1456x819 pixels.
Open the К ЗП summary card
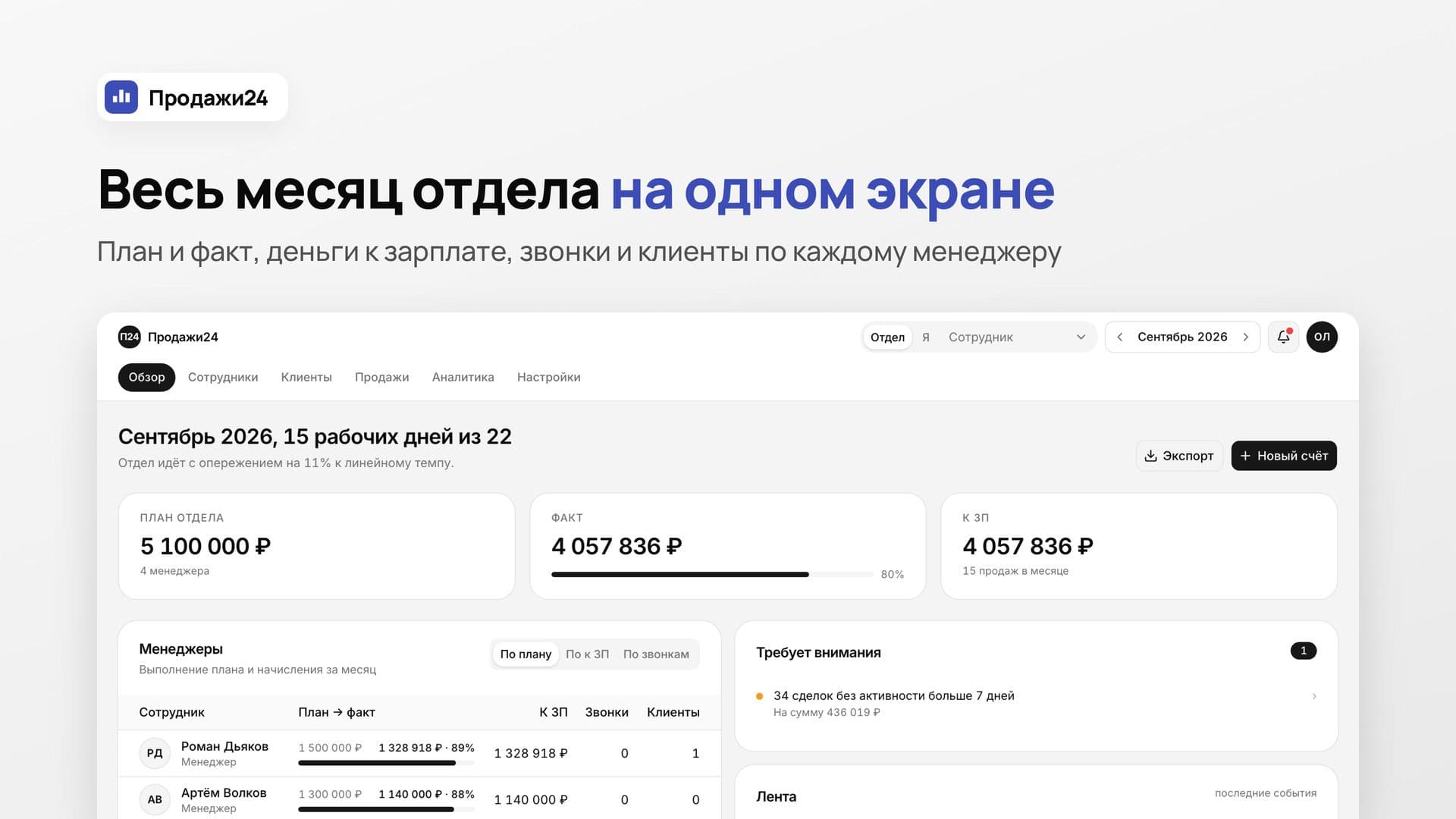[1139, 546]
